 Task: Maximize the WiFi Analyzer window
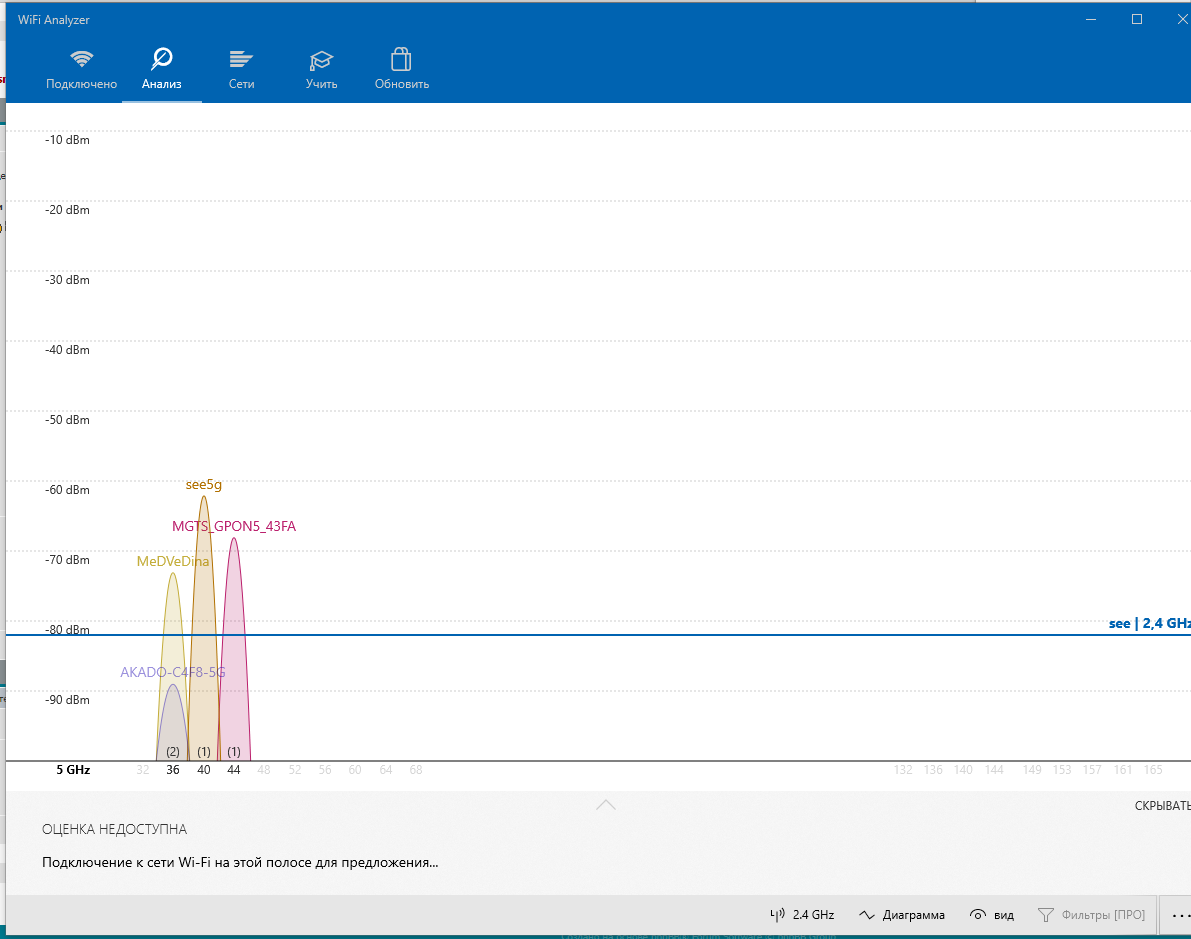point(1136,19)
